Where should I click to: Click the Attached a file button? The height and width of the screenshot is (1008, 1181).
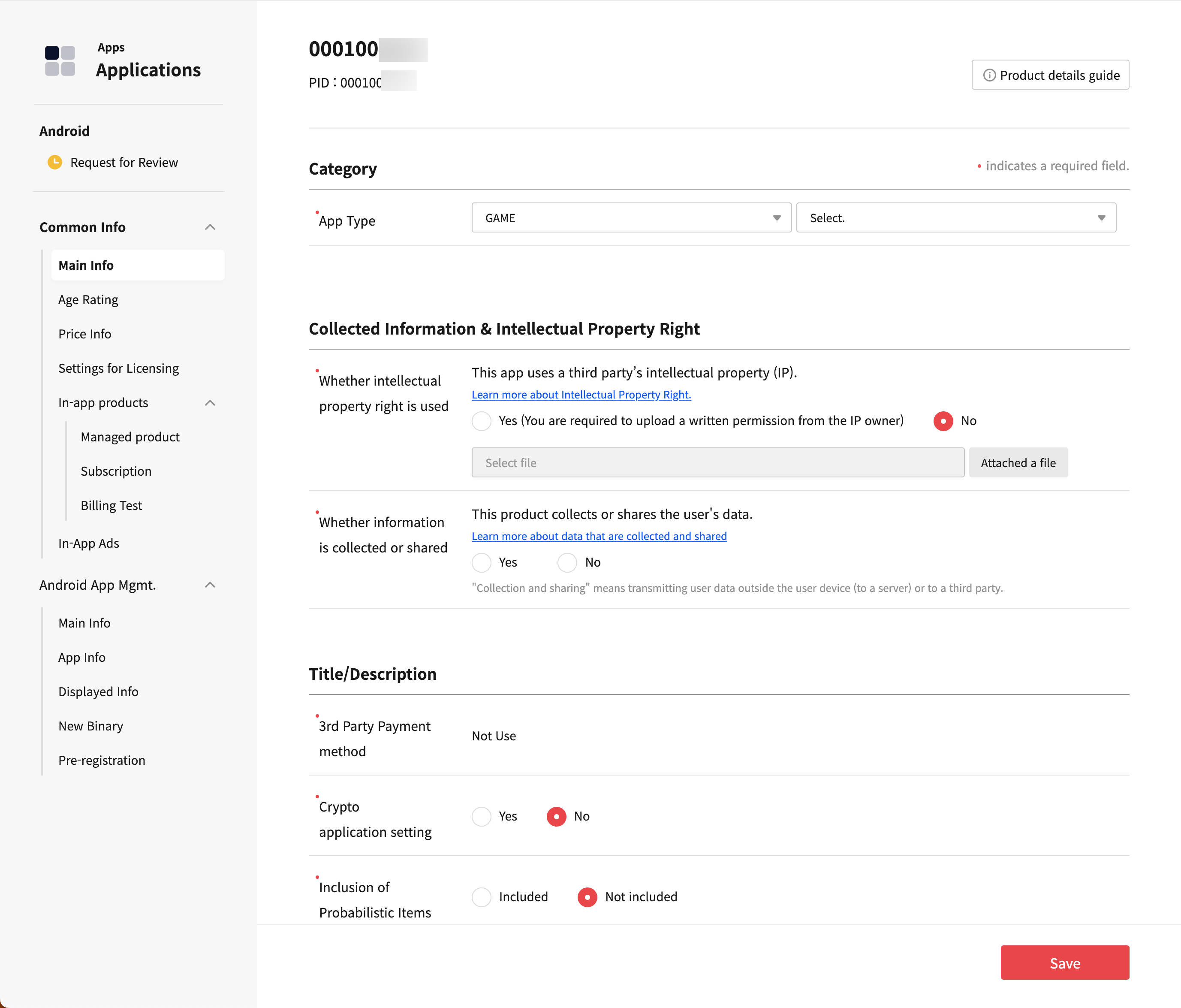[1018, 463]
